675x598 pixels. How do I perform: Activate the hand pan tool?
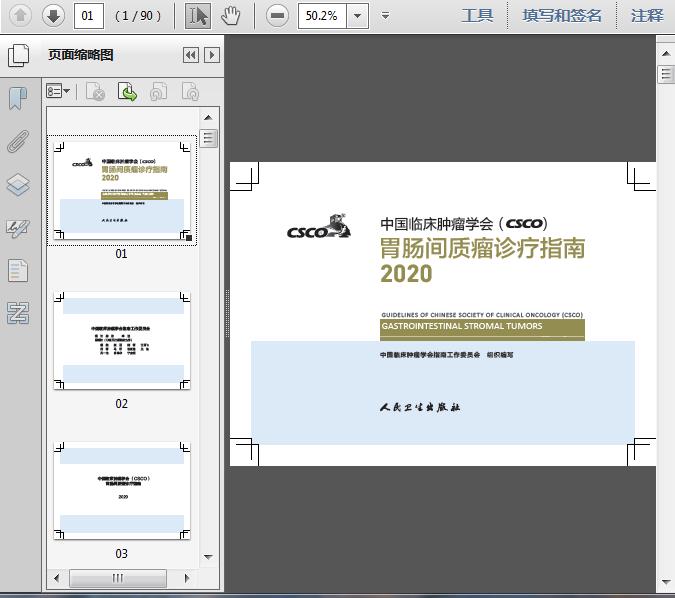(230, 16)
